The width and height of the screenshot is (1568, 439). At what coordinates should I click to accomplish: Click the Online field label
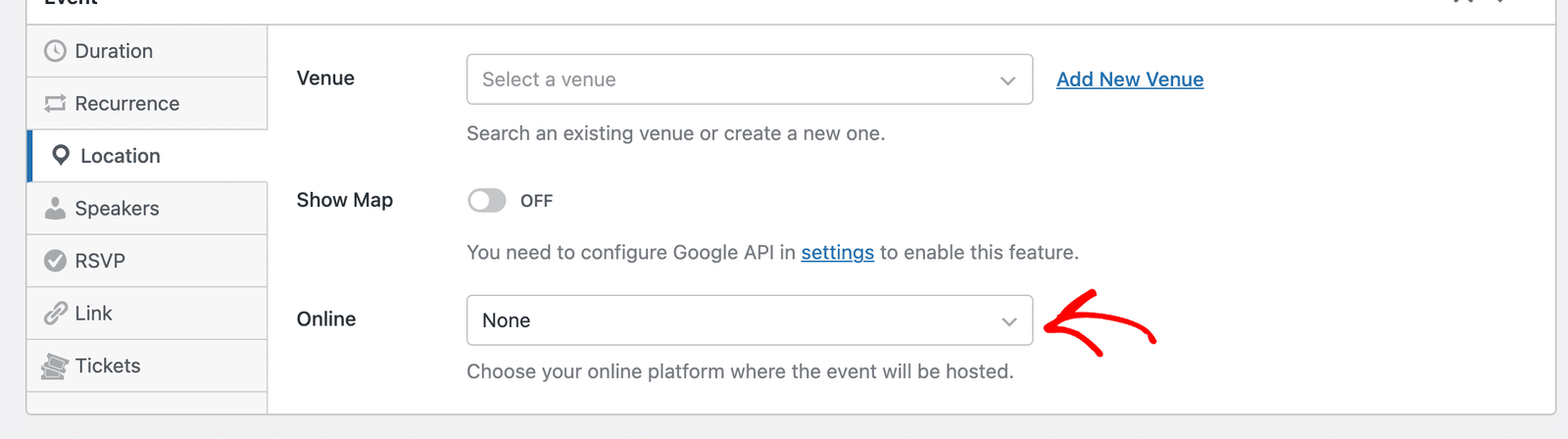point(326,319)
